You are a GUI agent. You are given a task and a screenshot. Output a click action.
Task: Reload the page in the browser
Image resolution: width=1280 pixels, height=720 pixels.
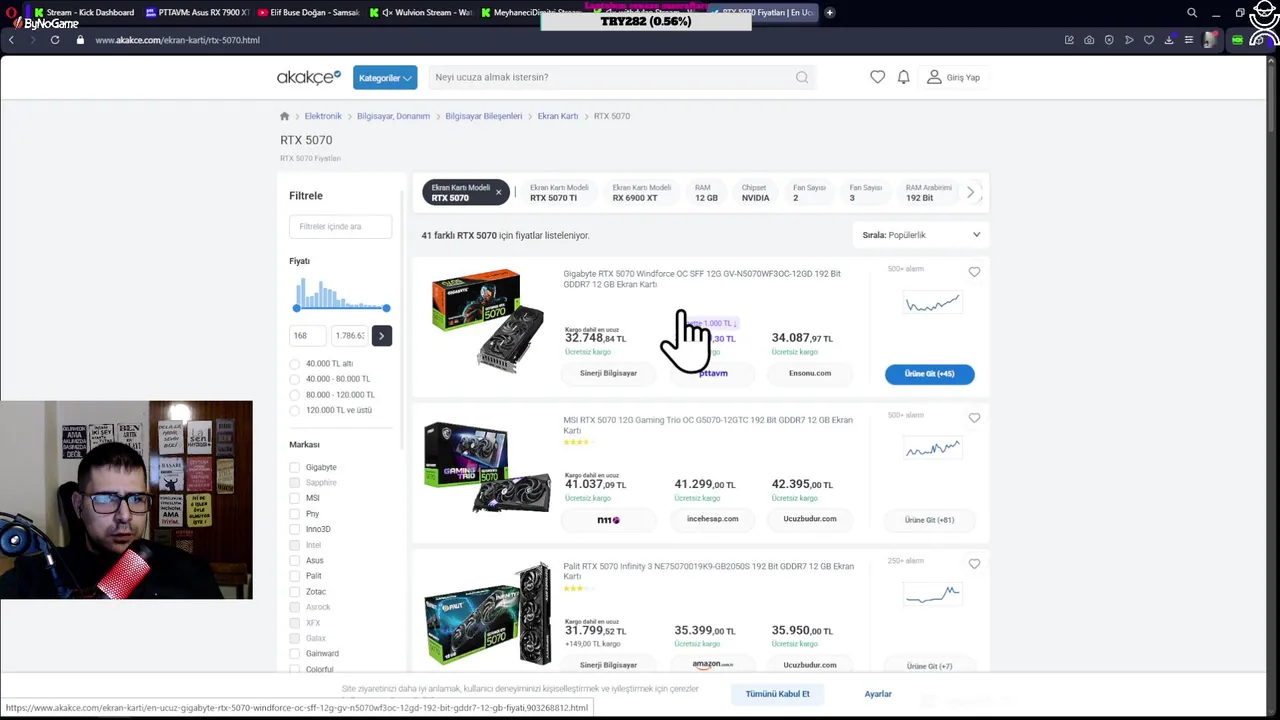pos(55,40)
